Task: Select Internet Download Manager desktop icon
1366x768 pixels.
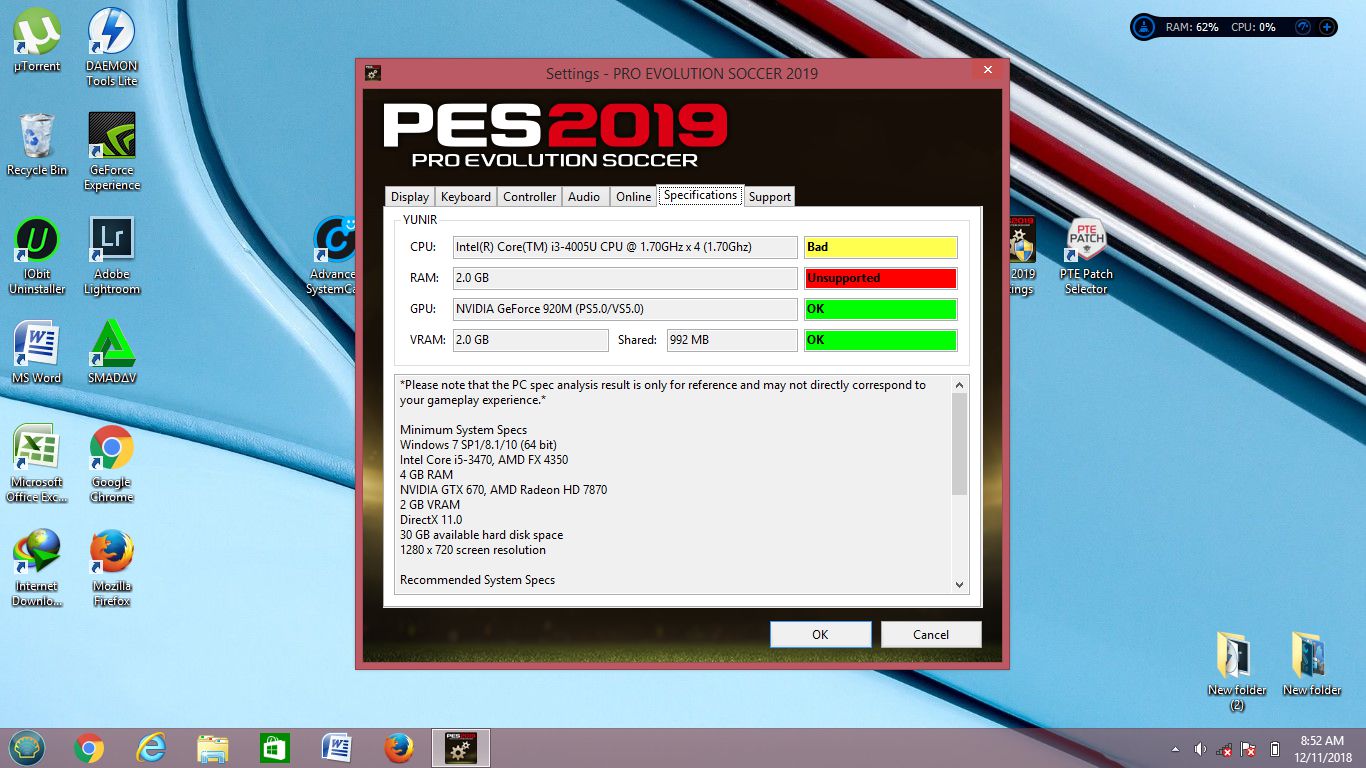Action: pos(37,568)
